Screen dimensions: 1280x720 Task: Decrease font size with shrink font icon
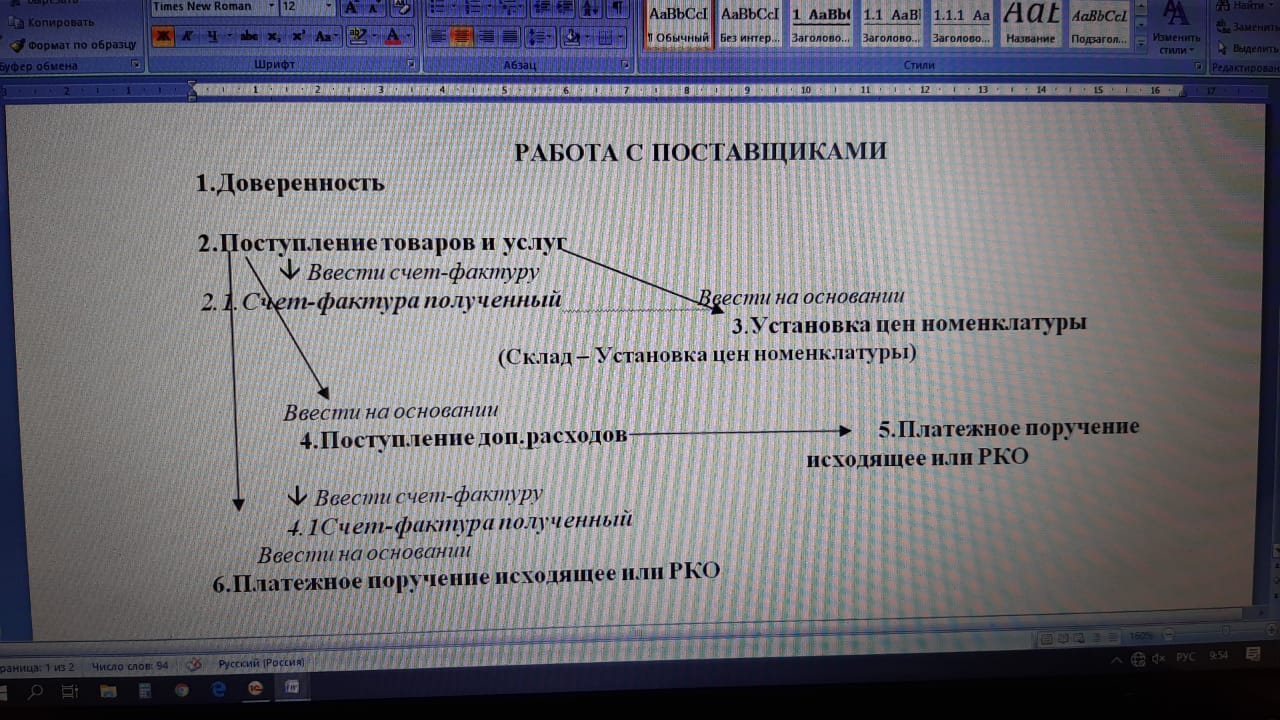(374, 7)
